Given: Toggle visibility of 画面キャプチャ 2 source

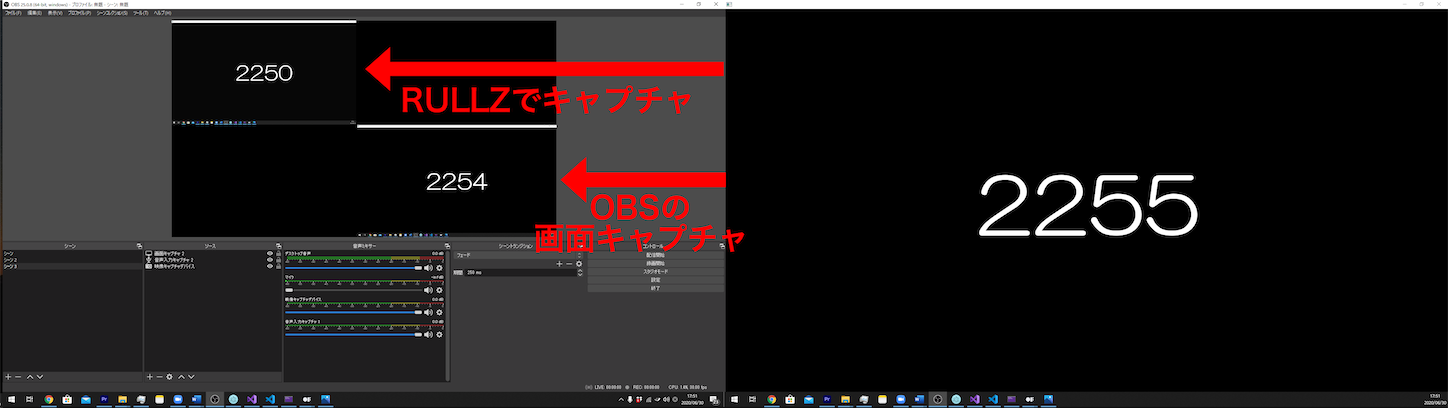Looking at the screenshot, I should [270, 254].
